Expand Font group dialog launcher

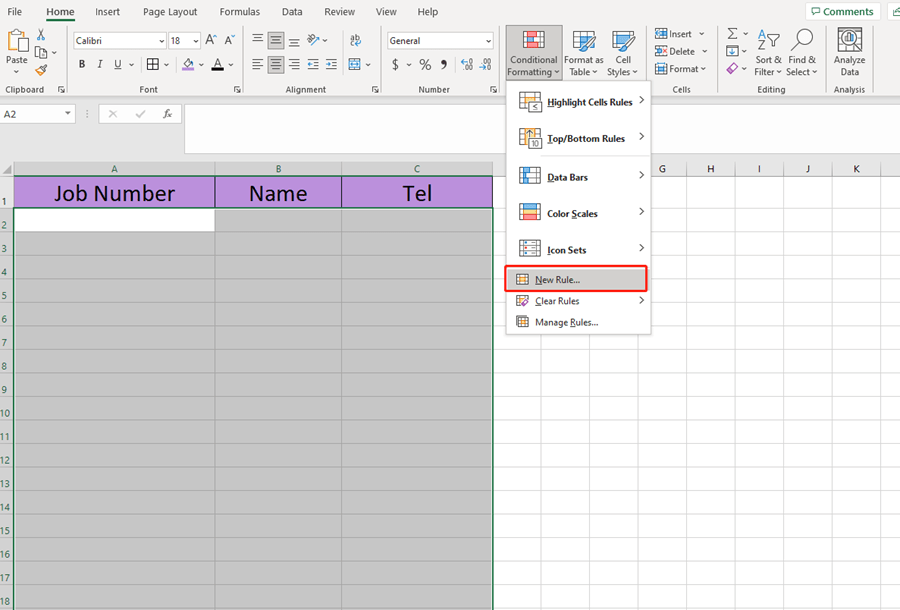point(237,90)
